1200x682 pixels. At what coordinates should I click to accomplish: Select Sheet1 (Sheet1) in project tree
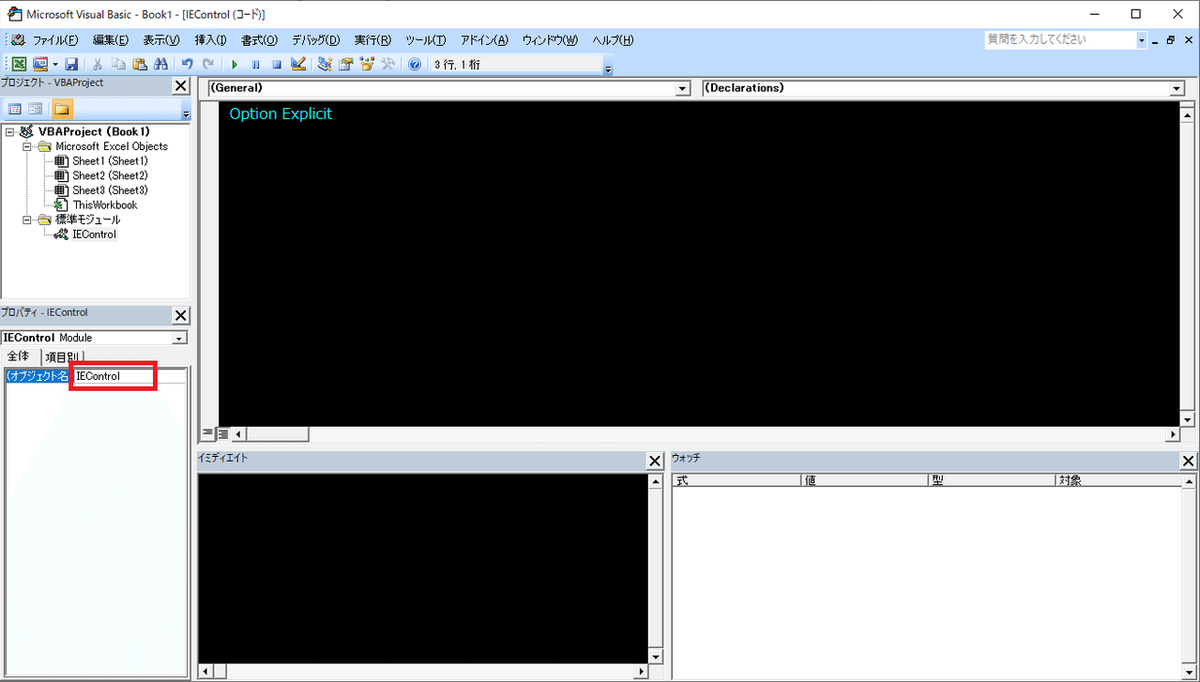point(110,161)
